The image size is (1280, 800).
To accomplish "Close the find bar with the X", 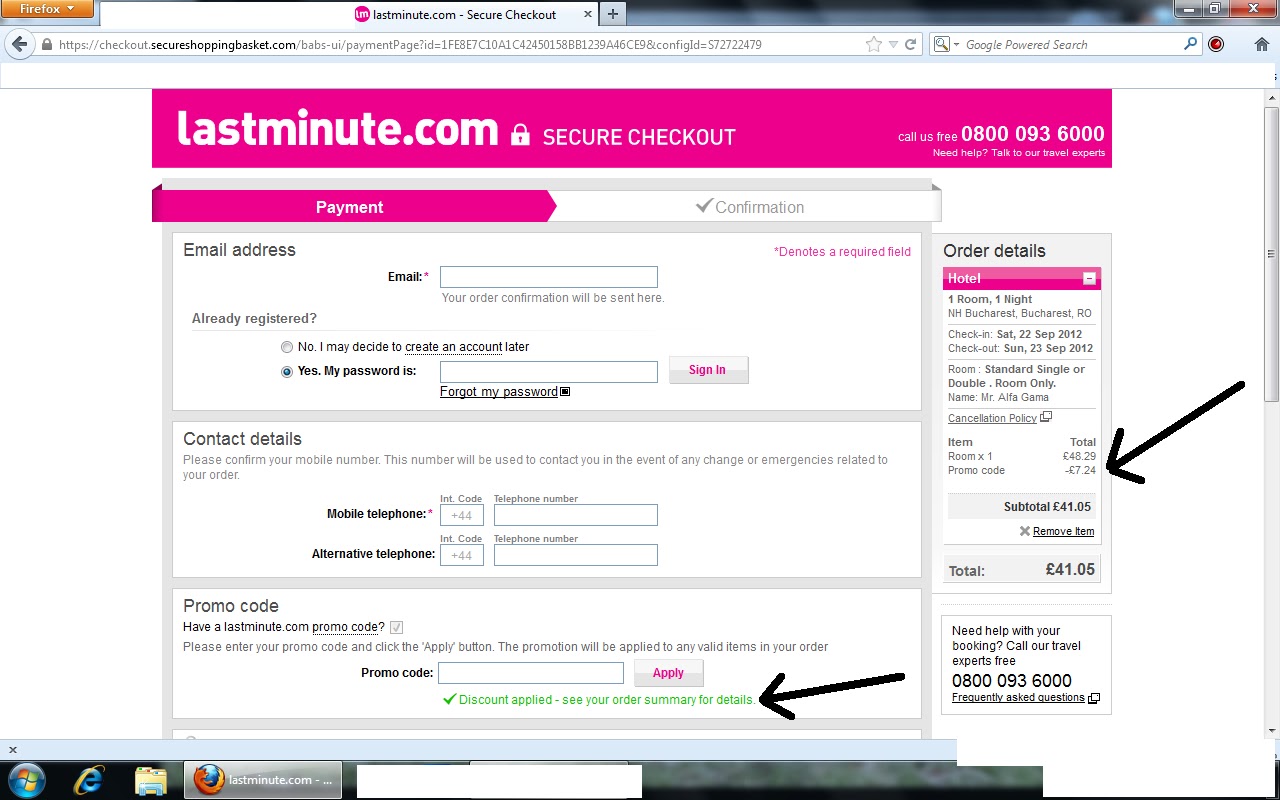I will [12, 749].
